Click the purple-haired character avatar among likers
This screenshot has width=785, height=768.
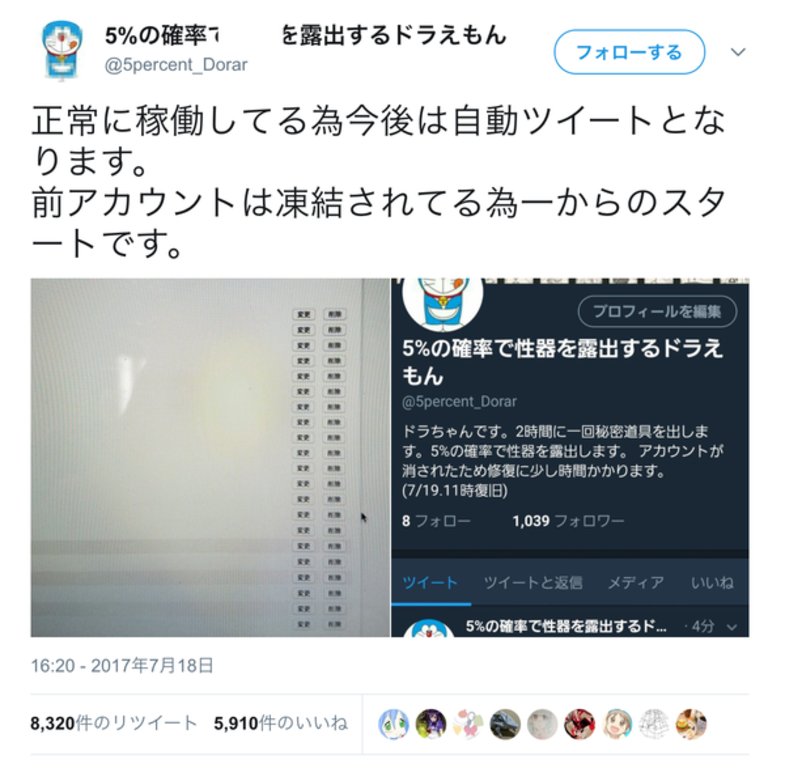431,724
